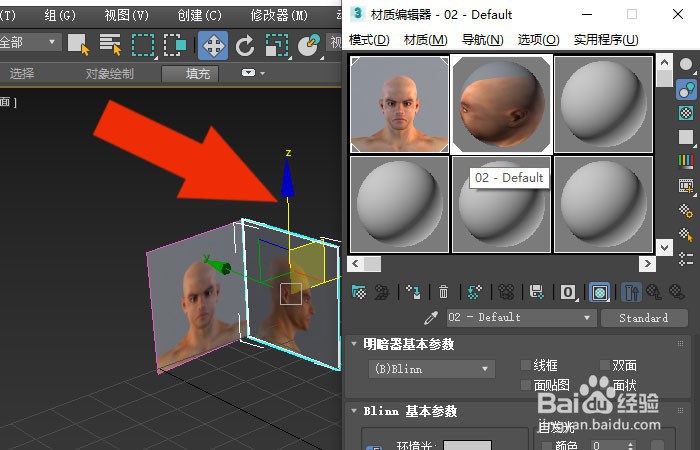This screenshot has width=700, height=450.
Task: Click the Get Material icon
Action: pos(359,292)
